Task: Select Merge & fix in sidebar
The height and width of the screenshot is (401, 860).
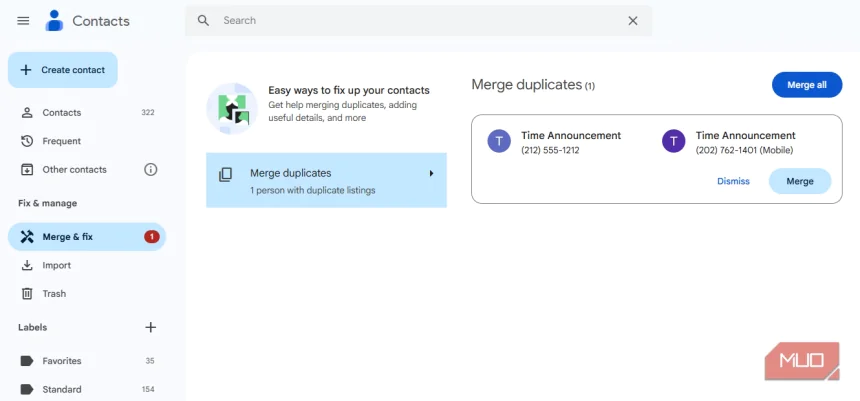Action: point(68,237)
